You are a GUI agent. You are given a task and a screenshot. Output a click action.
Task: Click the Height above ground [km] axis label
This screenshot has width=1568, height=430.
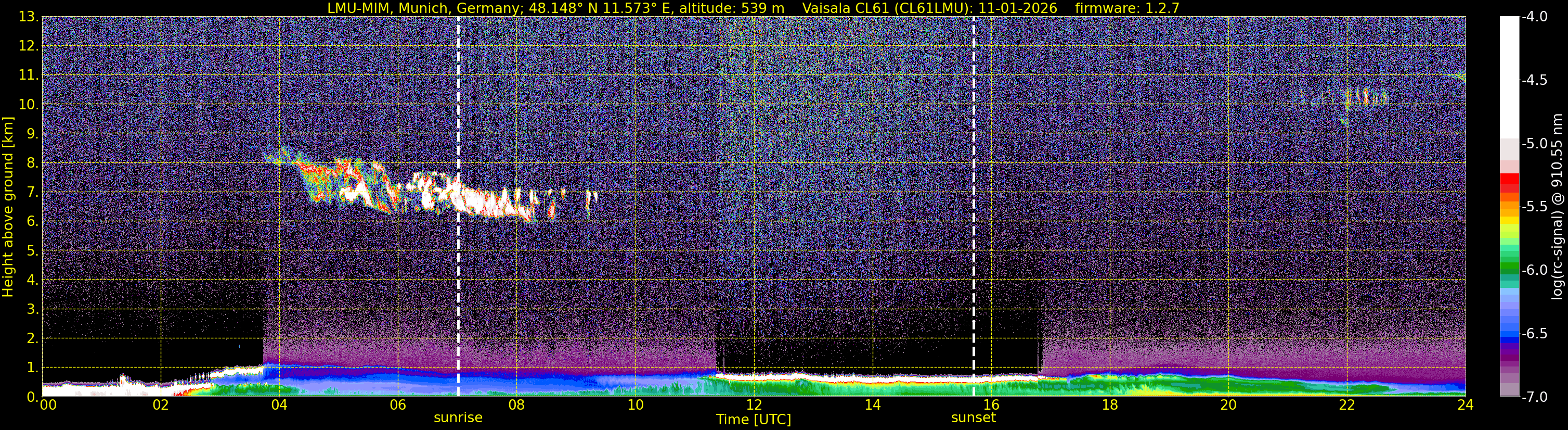coord(8,207)
